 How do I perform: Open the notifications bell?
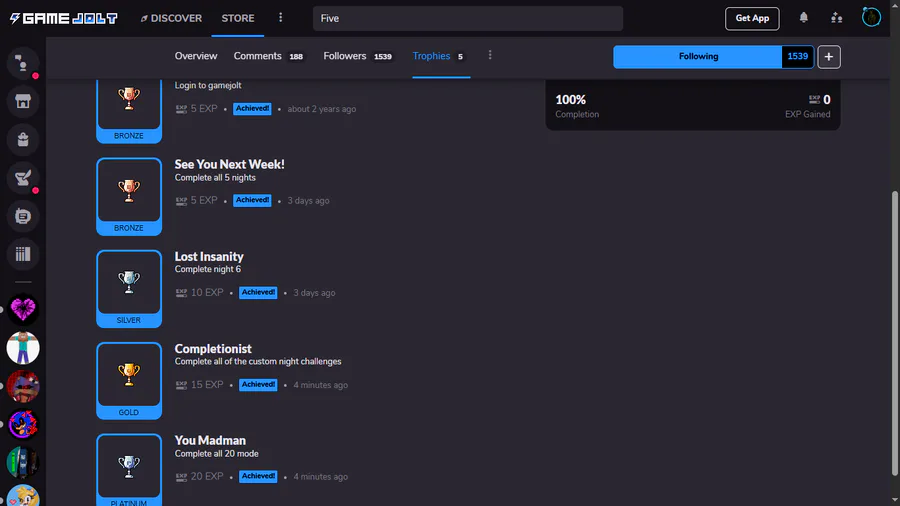(x=804, y=18)
